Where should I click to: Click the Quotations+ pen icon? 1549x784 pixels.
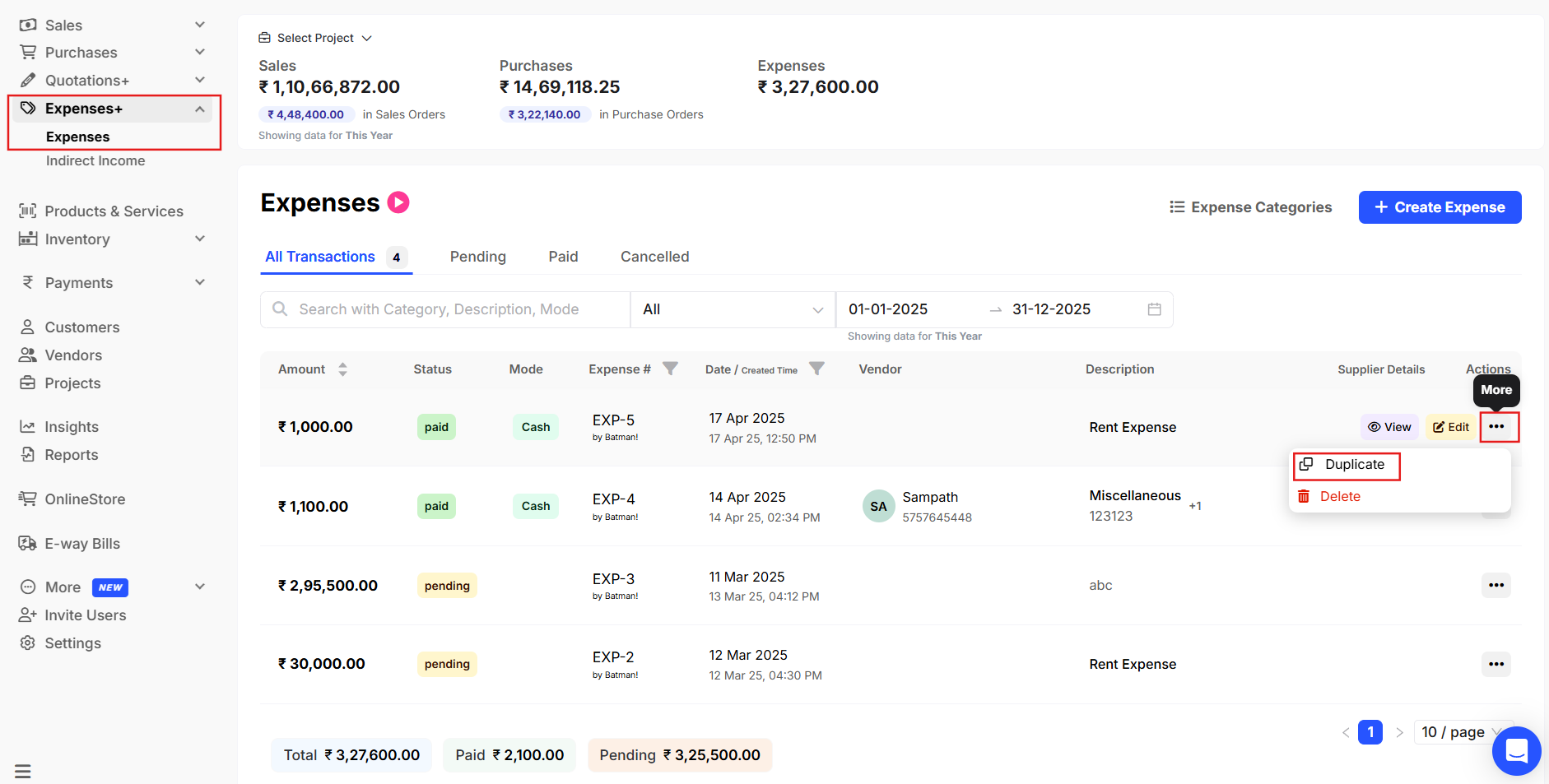click(x=28, y=80)
